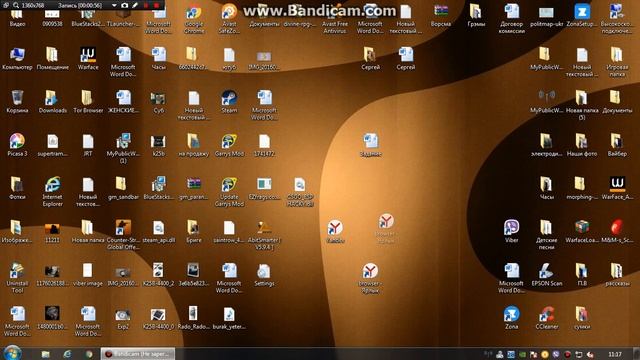Open the Steam shortcut

coord(229,101)
